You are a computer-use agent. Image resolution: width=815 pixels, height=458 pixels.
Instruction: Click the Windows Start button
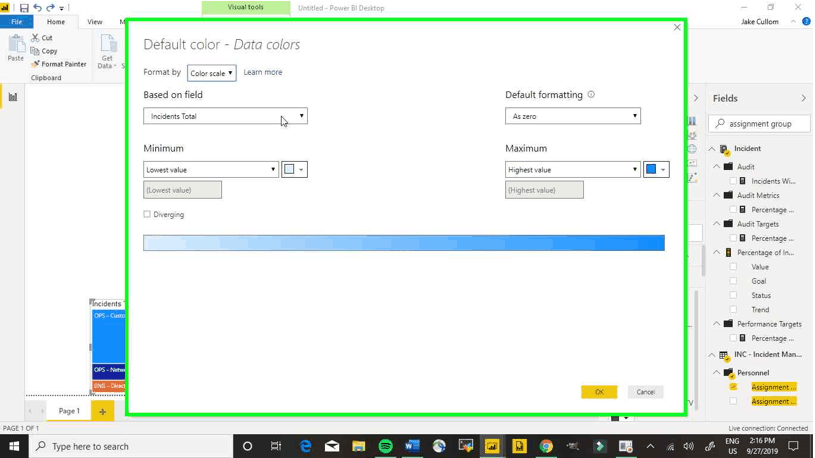click(x=14, y=446)
